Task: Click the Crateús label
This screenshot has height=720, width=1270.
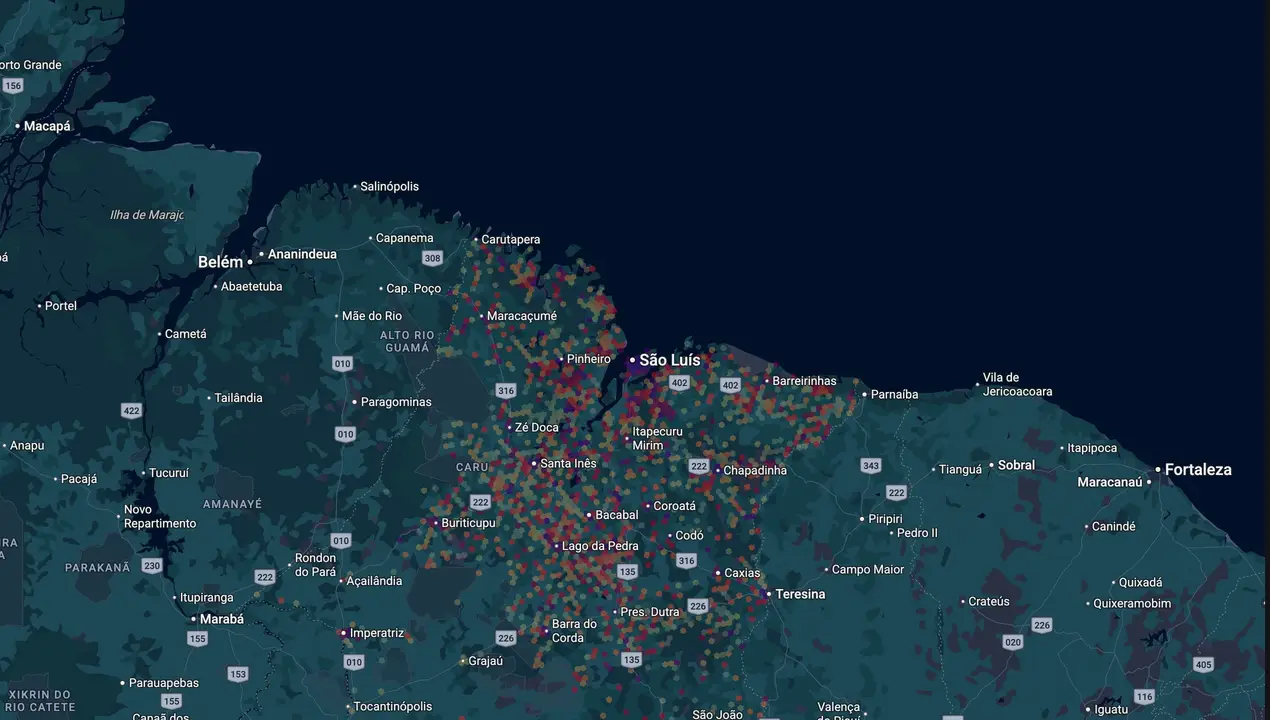Action: (989, 601)
